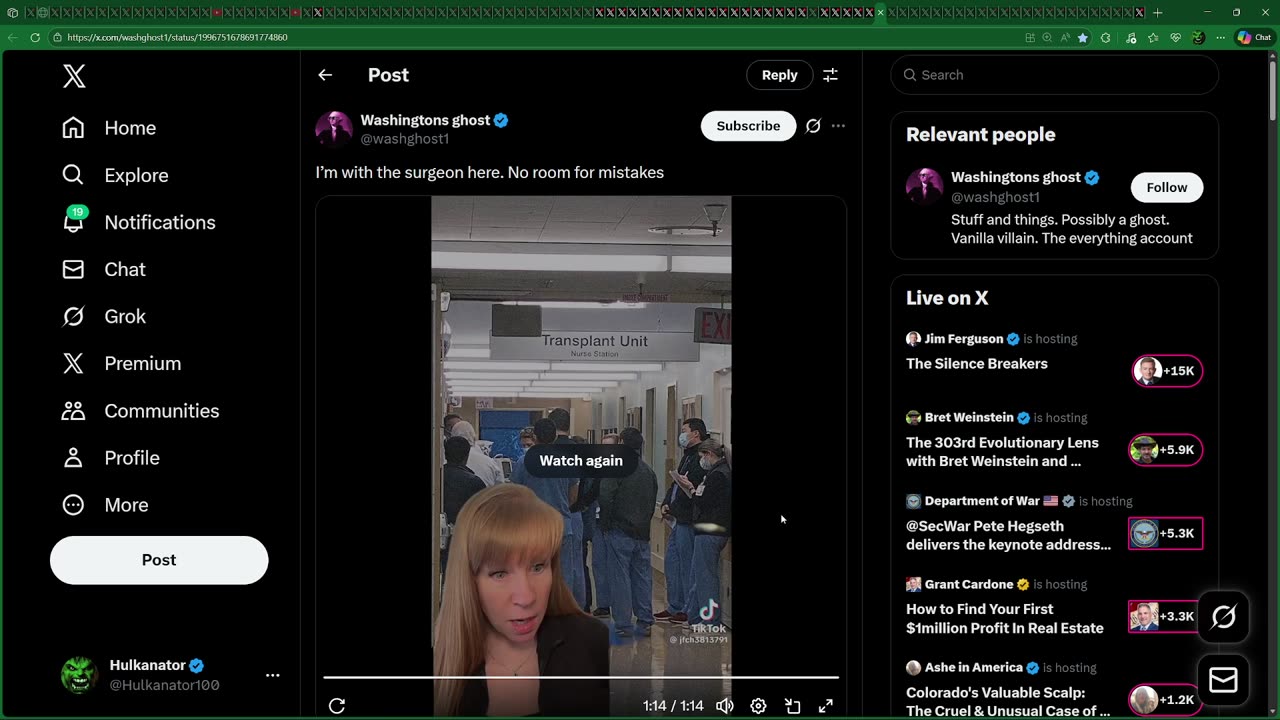This screenshot has width=1280, height=720.
Task: Mute the video with the volume icon
Action: coord(725,706)
